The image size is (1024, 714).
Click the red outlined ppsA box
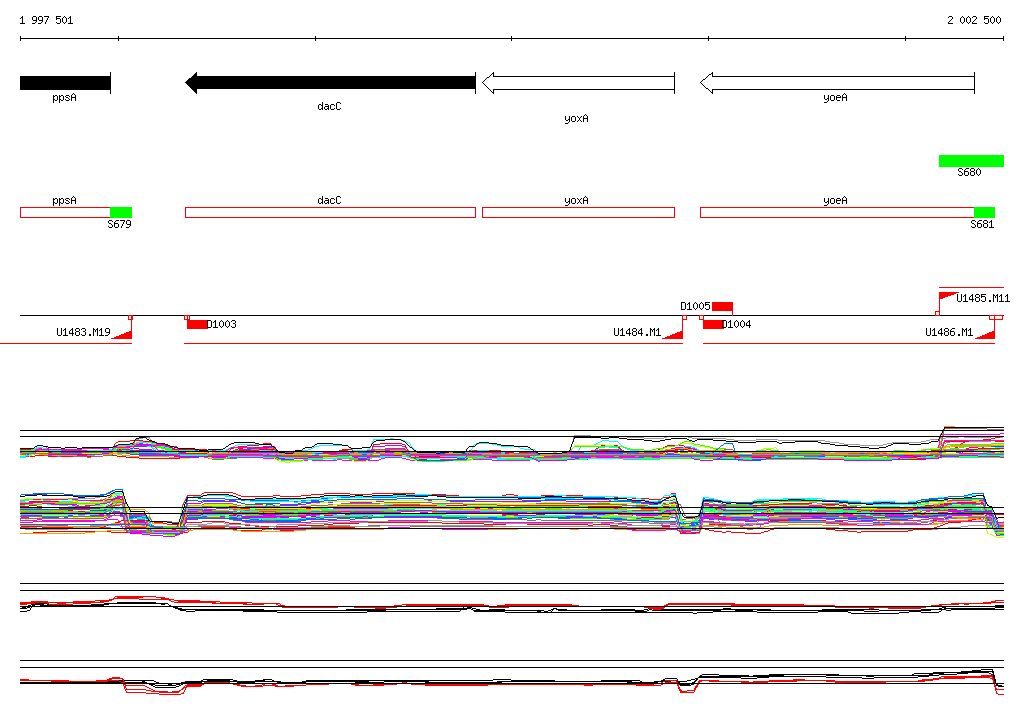65,212
